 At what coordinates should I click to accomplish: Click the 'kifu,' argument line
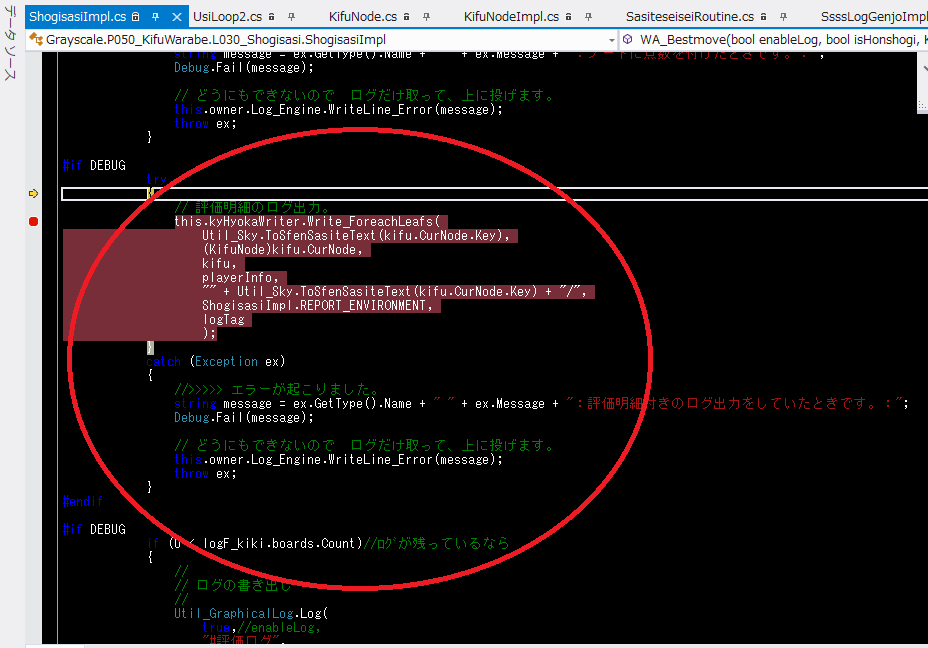(219, 263)
